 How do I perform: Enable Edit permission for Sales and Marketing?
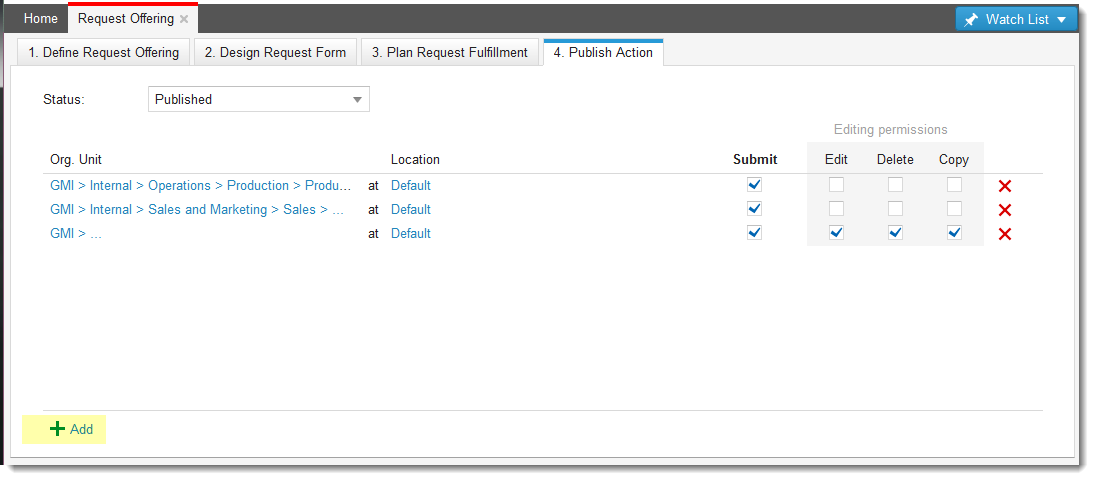pyautogui.click(x=836, y=209)
